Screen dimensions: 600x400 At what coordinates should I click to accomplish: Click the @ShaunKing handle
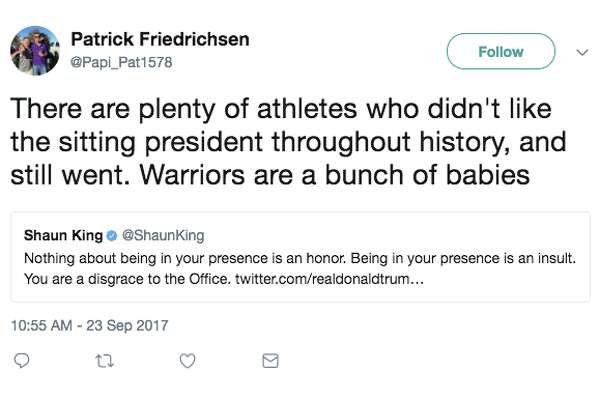pyautogui.click(x=163, y=235)
